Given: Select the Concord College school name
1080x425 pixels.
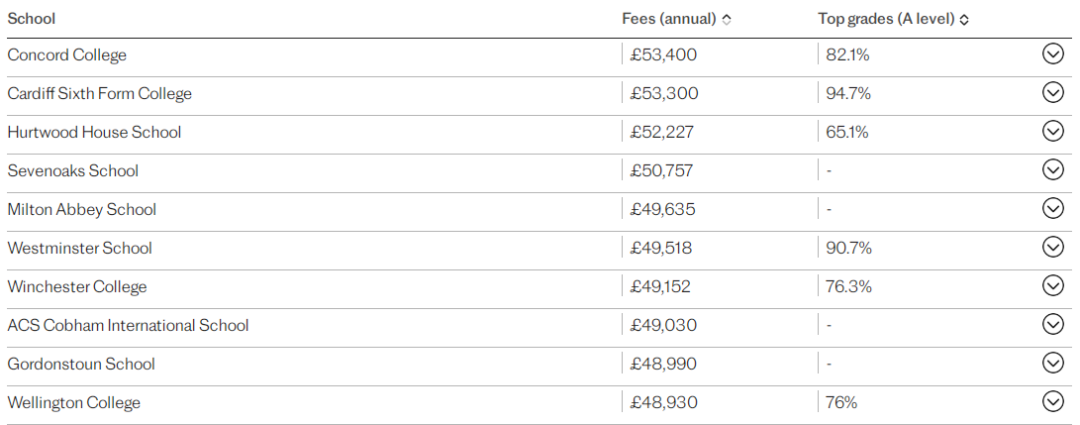Looking at the screenshot, I should 67,54.
